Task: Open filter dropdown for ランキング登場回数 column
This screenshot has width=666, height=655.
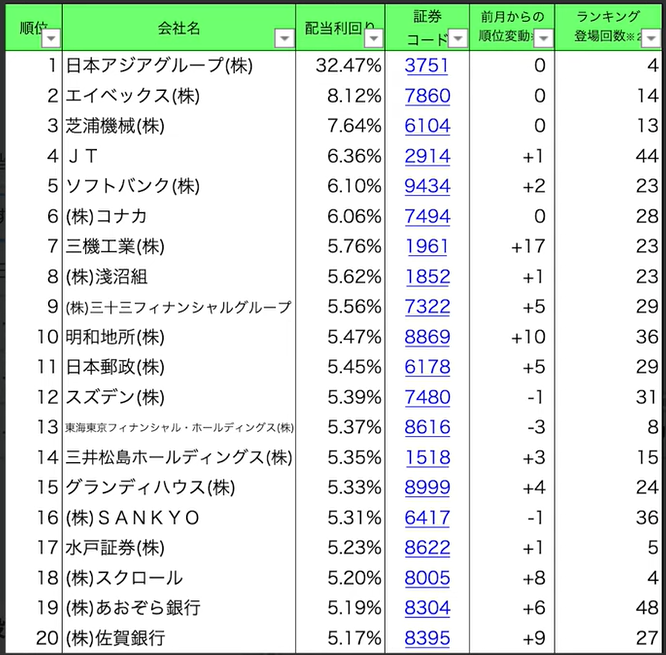Action: (652, 38)
